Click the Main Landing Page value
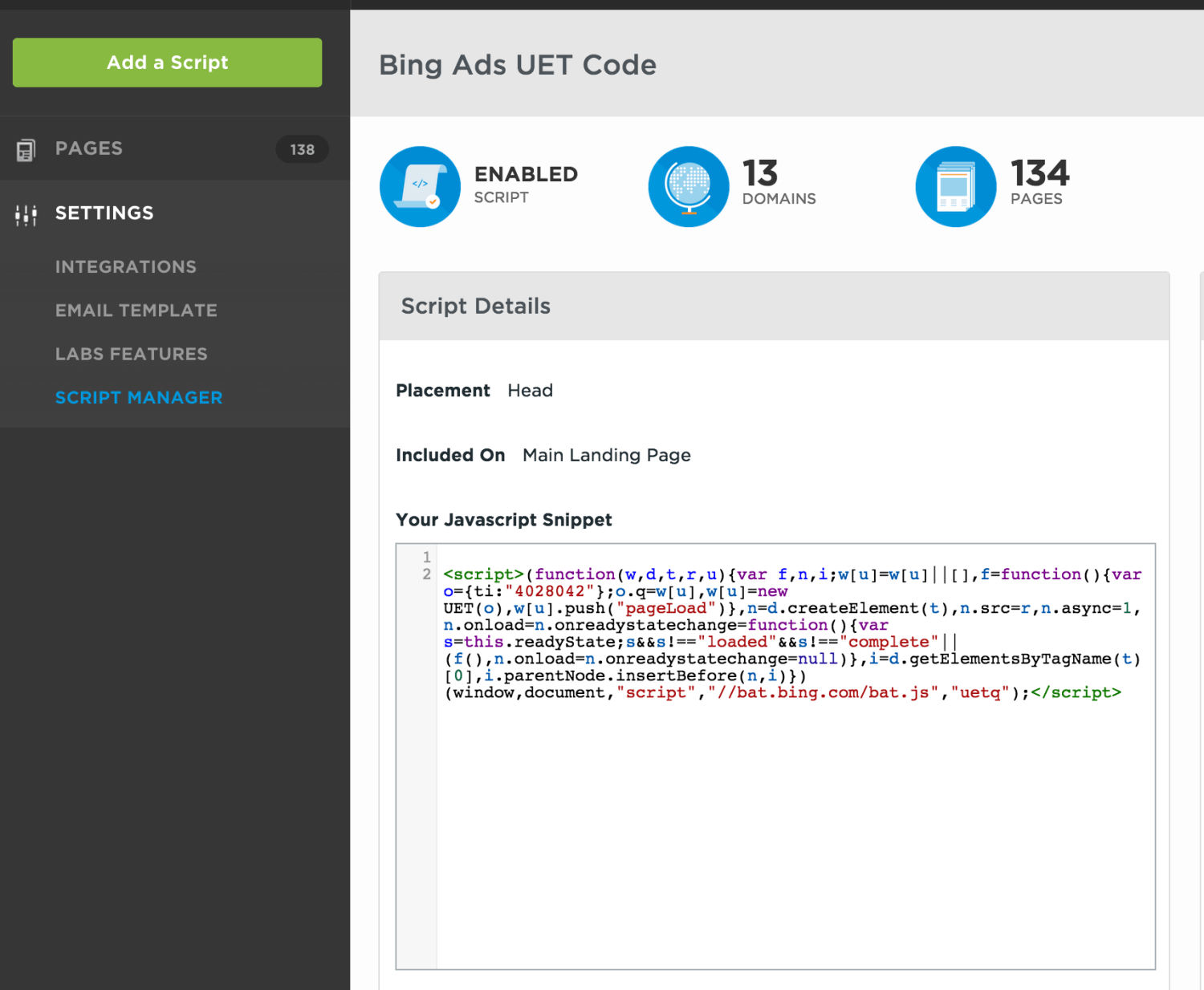Viewport: 1204px width, 990px height. (606, 456)
